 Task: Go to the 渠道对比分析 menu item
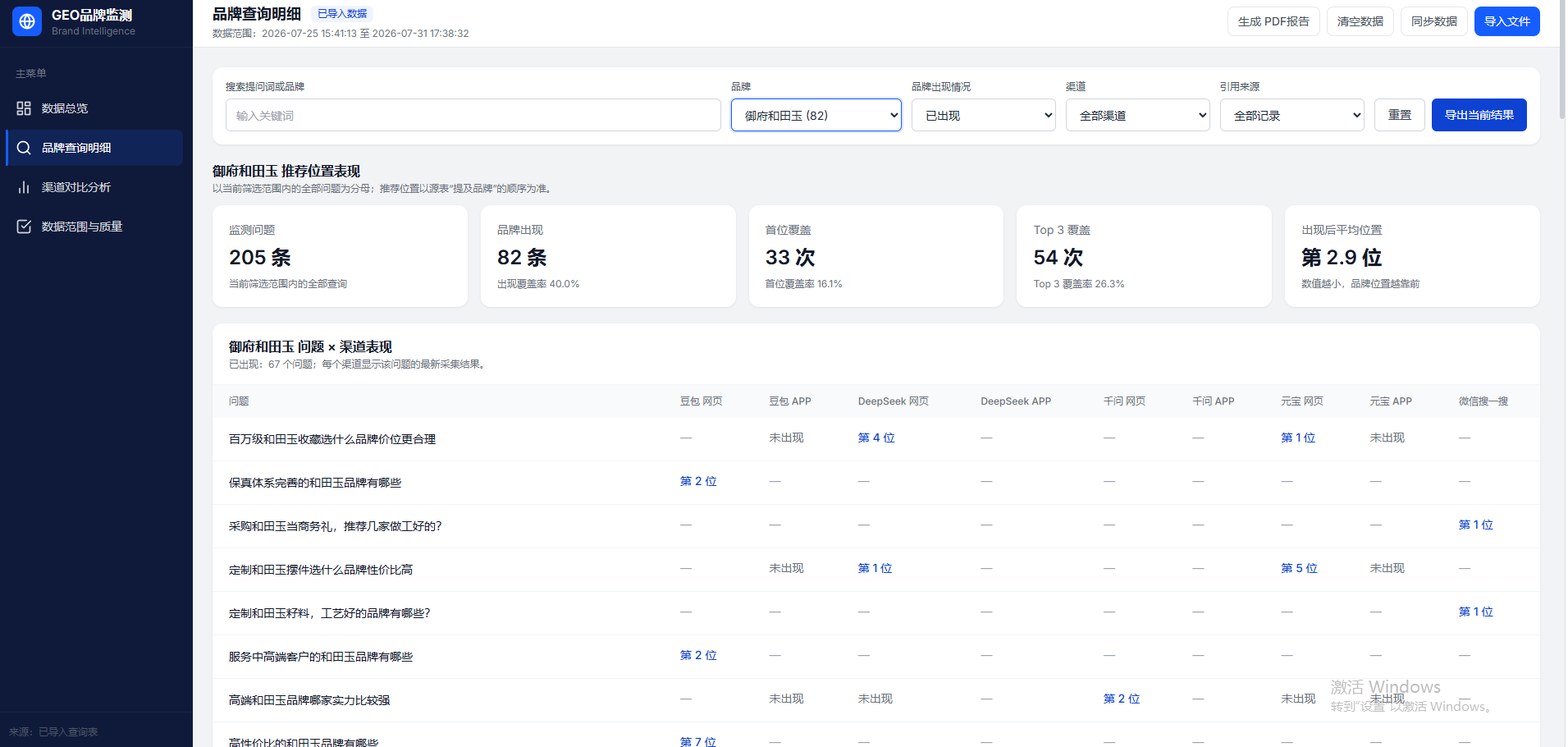94,187
